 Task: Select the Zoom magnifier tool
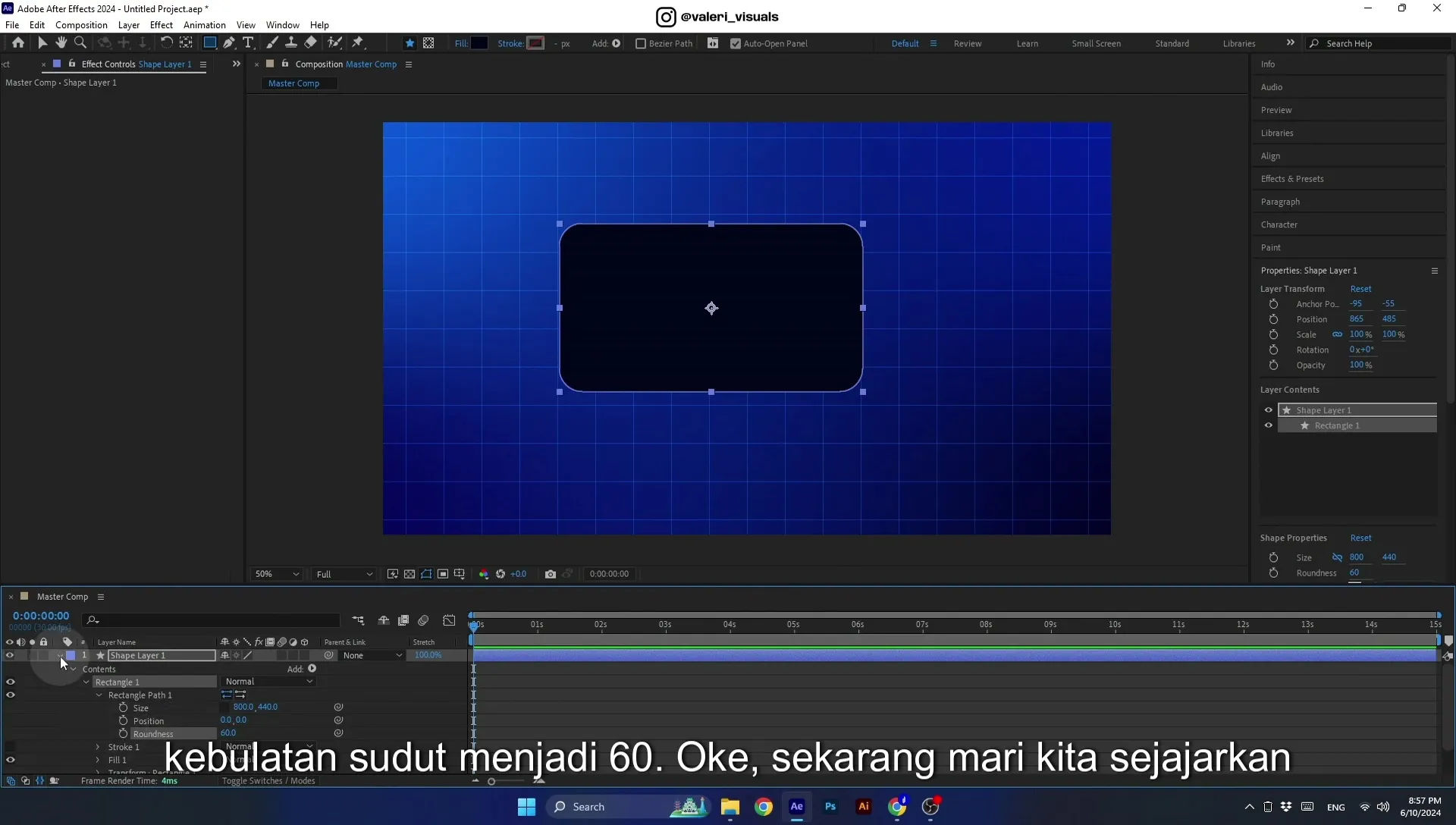click(x=80, y=43)
